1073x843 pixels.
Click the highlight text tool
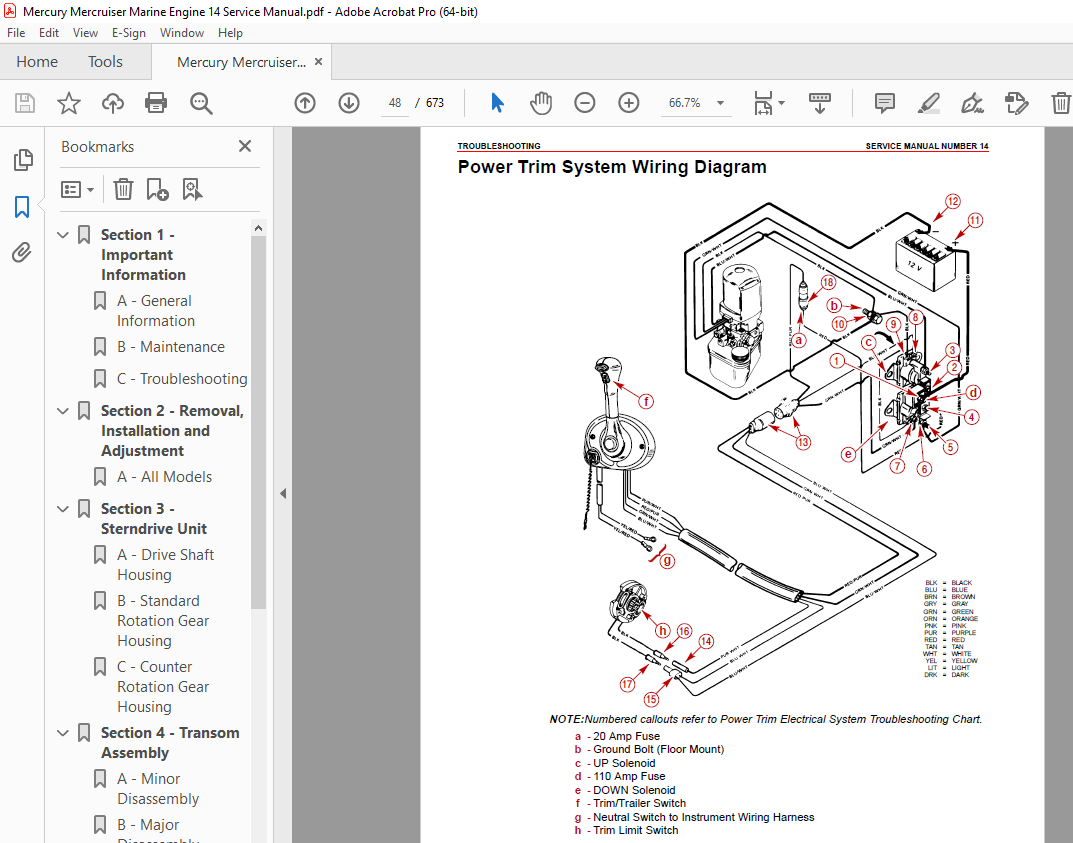click(x=928, y=103)
